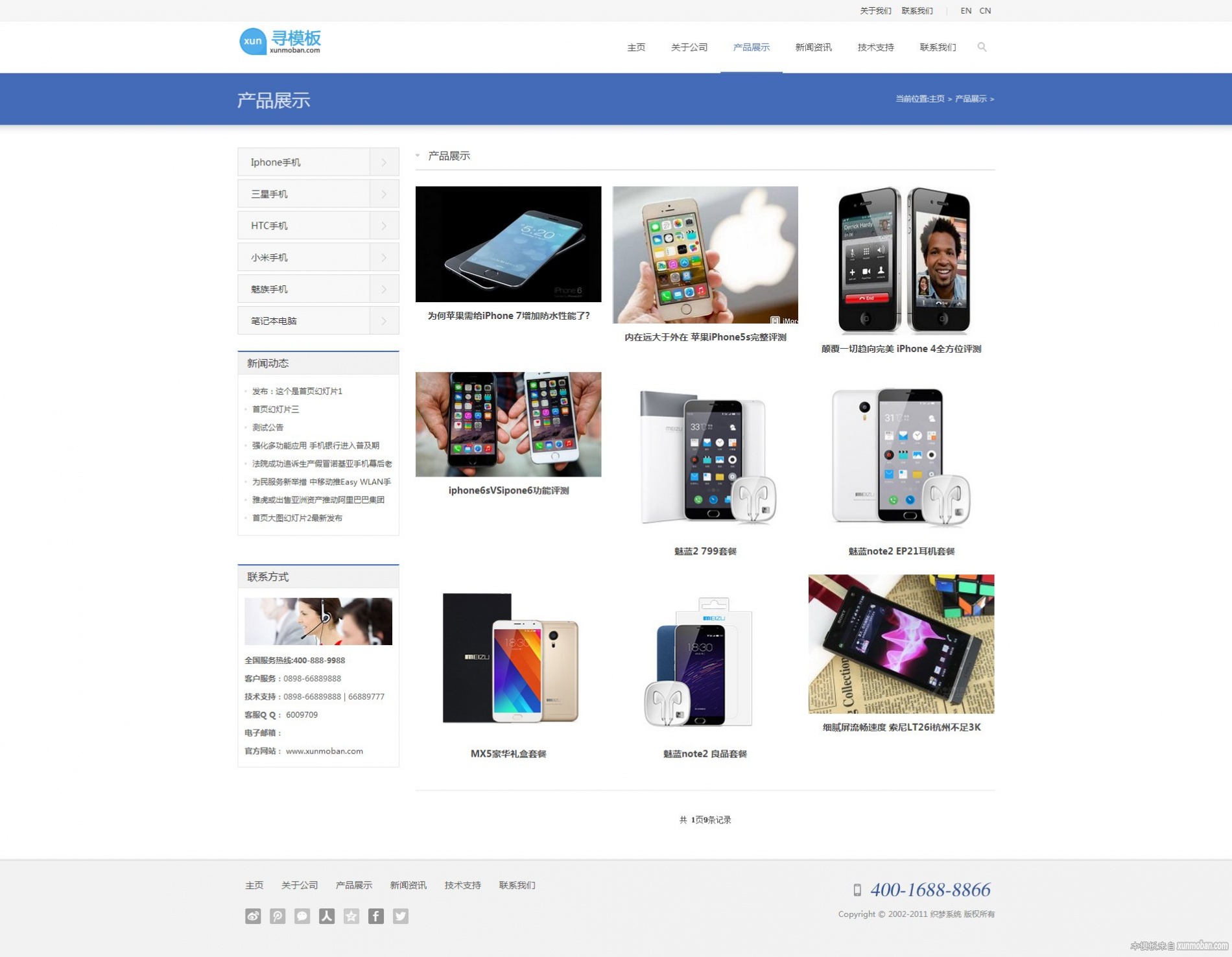Open 技术支持 in the top navigation
This screenshot has width=1232, height=957.
[x=875, y=47]
